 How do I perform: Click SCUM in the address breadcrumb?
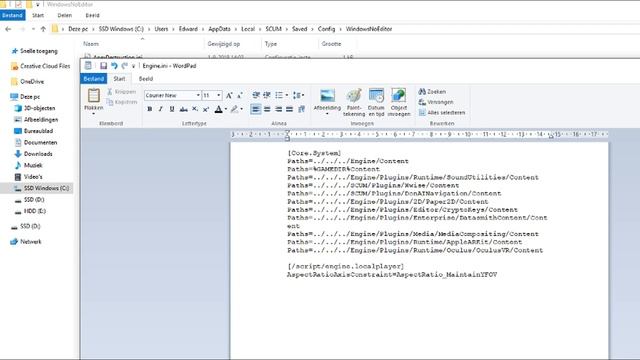coord(273,29)
